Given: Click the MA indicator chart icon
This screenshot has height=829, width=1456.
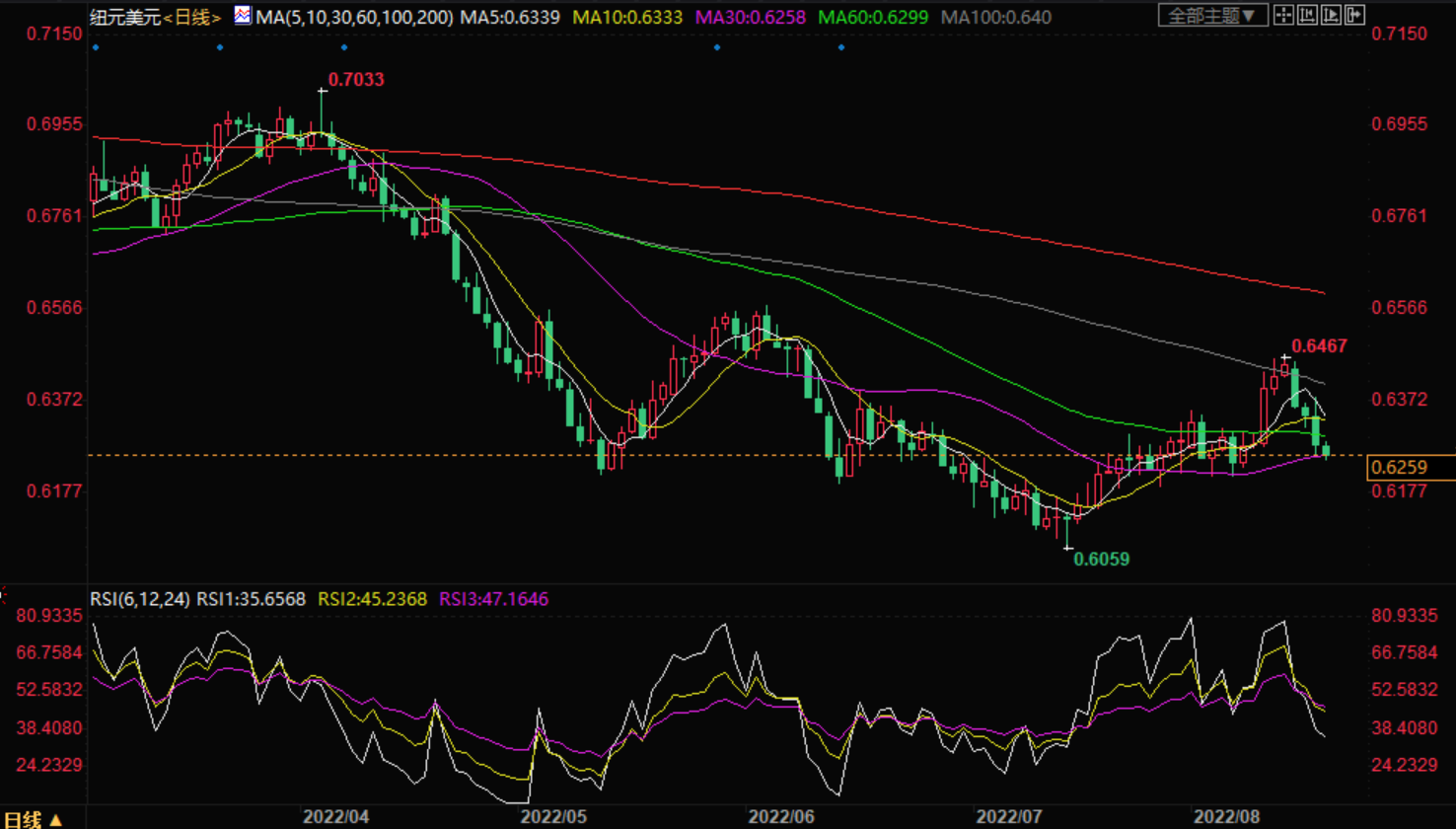Looking at the screenshot, I should tap(243, 16).
